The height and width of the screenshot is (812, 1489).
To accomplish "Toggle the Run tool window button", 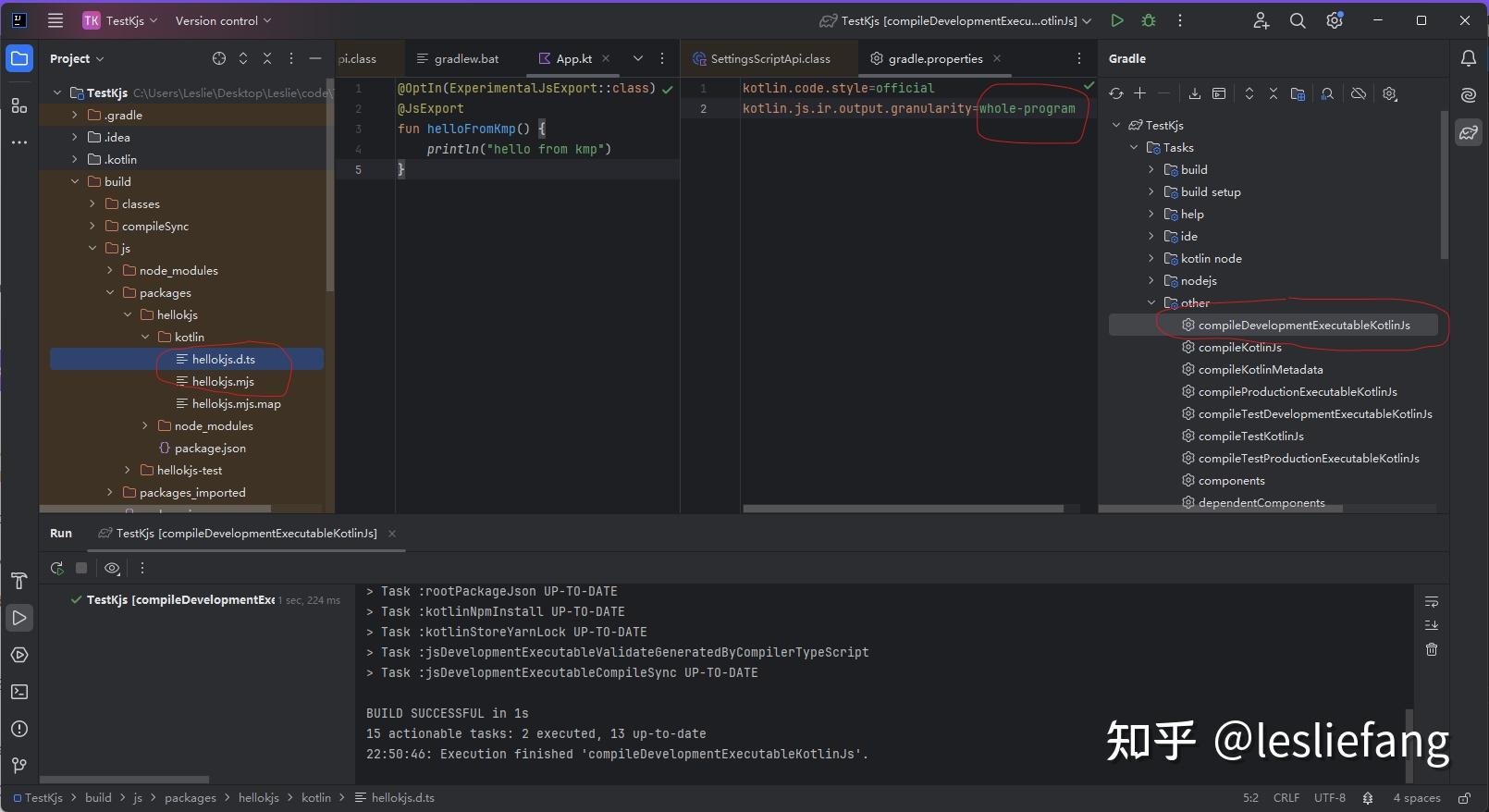I will click(19, 618).
